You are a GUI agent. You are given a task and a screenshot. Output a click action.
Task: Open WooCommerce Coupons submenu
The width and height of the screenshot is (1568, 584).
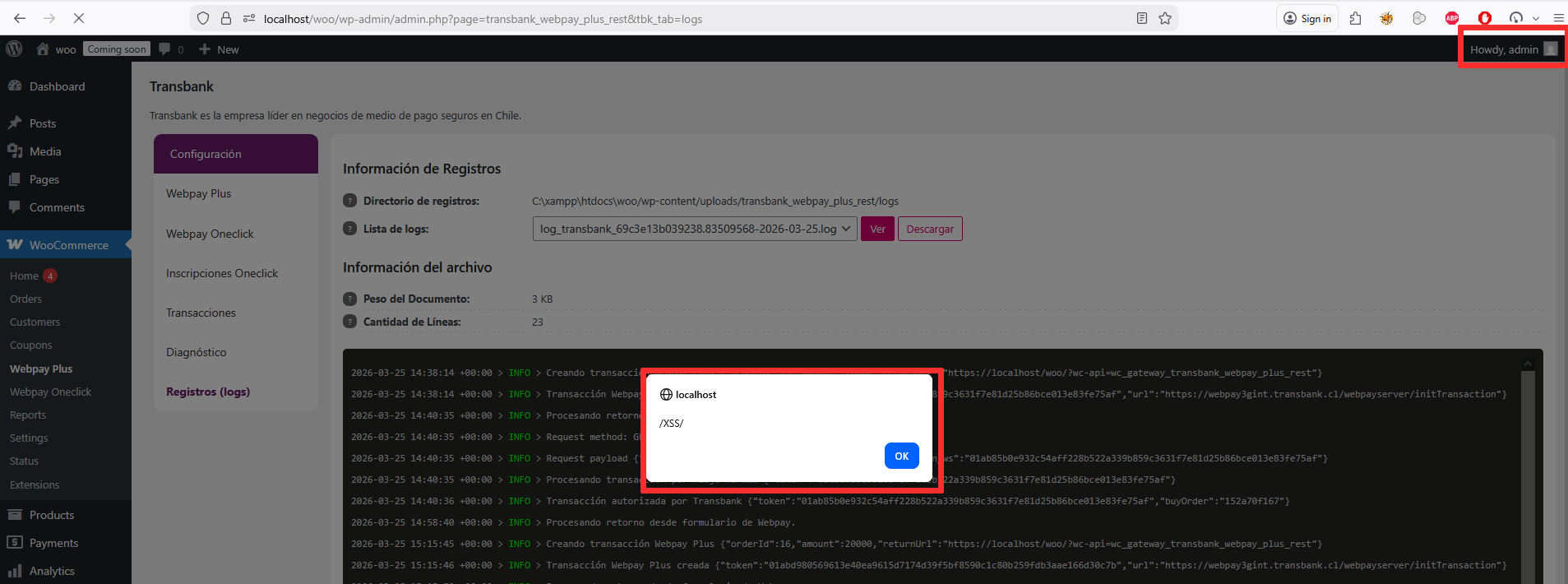coord(30,345)
